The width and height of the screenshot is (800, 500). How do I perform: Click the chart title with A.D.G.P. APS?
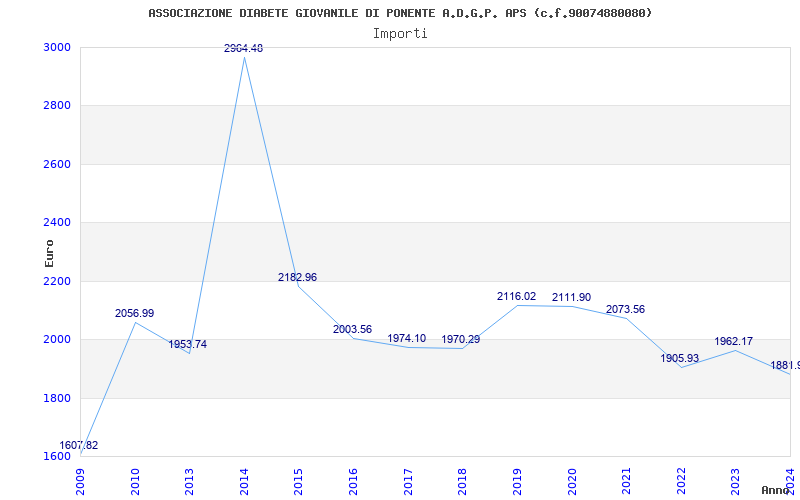coord(400,13)
